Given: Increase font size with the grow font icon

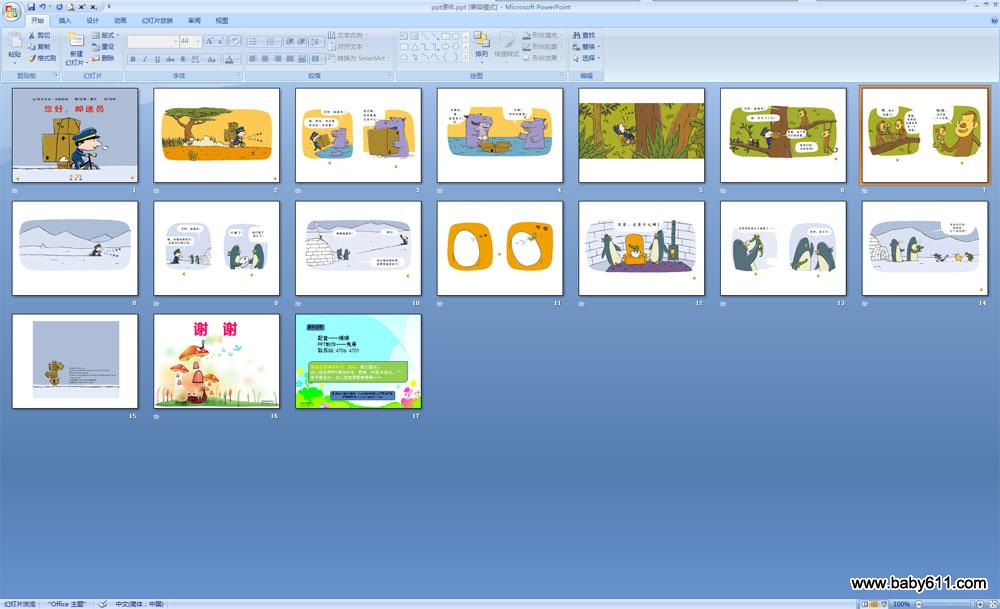Looking at the screenshot, I should point(209,41).
